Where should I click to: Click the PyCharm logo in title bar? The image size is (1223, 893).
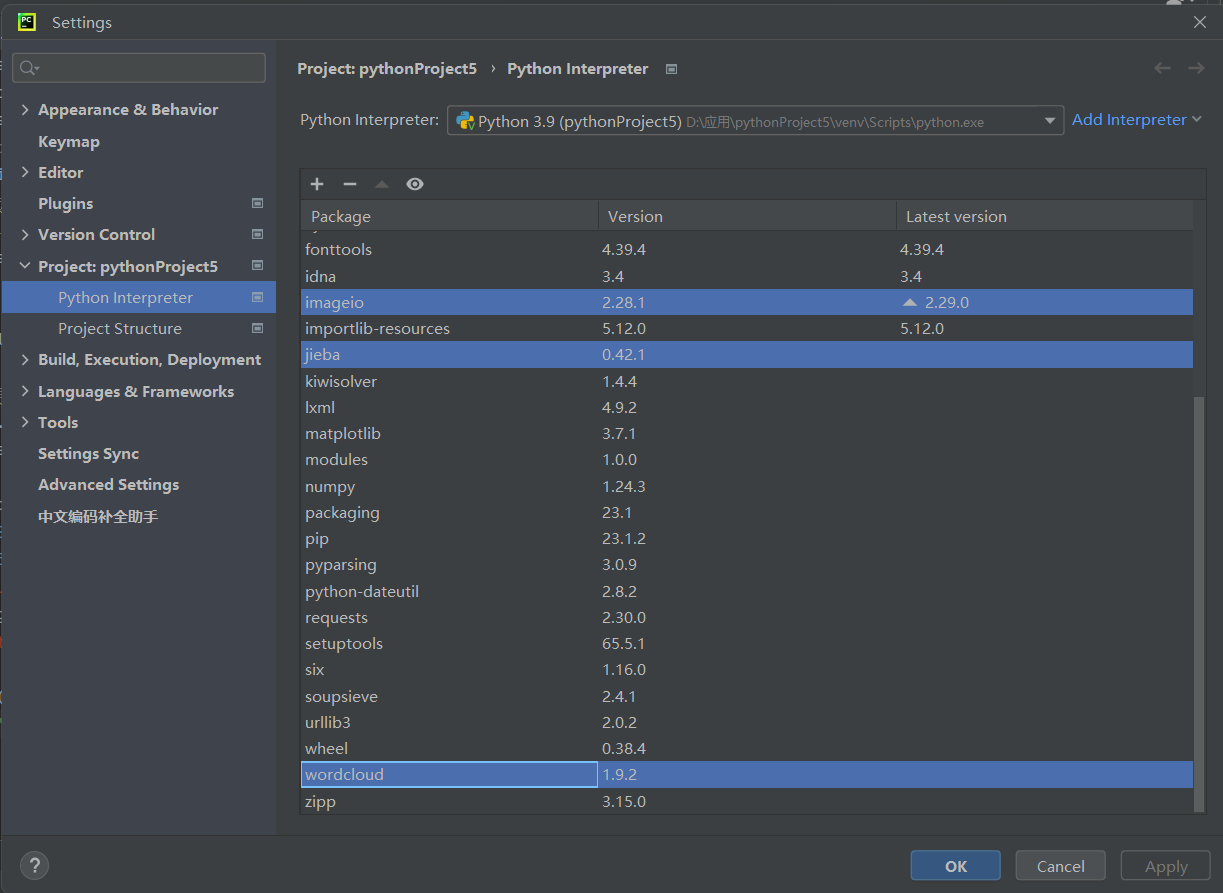tap(27, 22)
